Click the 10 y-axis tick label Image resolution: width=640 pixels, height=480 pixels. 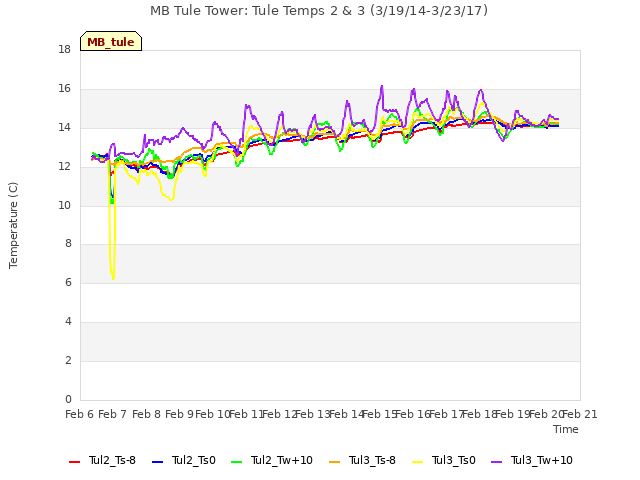click(64, 205)
